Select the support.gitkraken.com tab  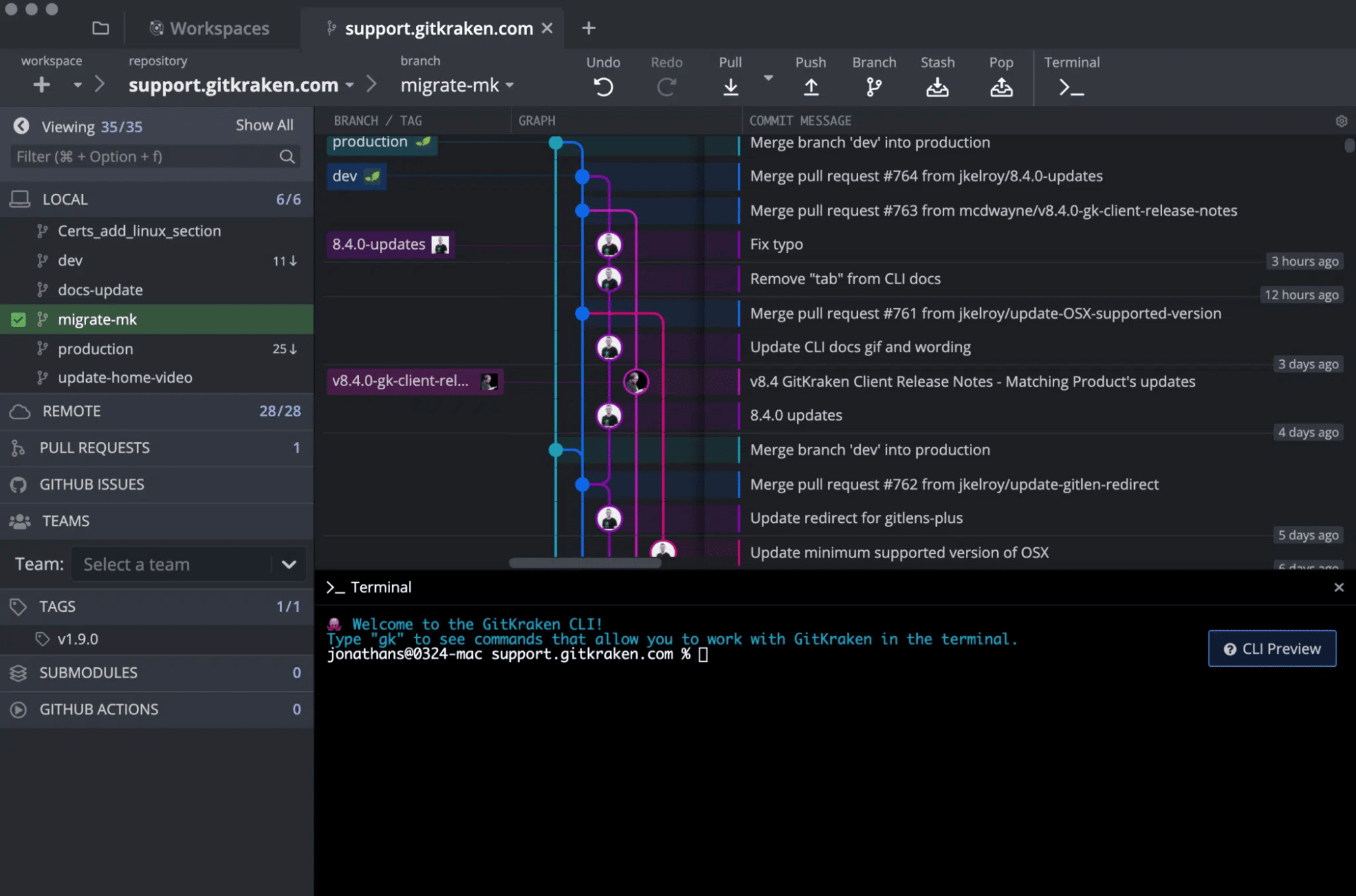(438, 28)
